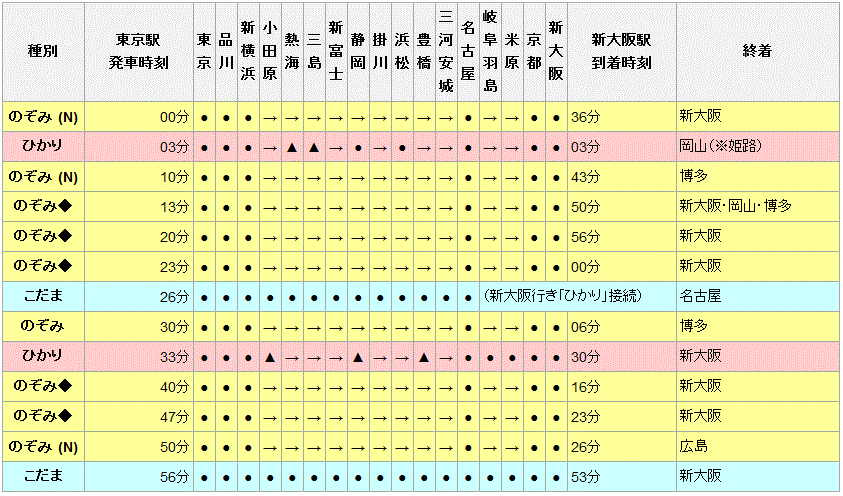Select the 小田原 station header
Screen dimensions: 843x496
[270, 52]
